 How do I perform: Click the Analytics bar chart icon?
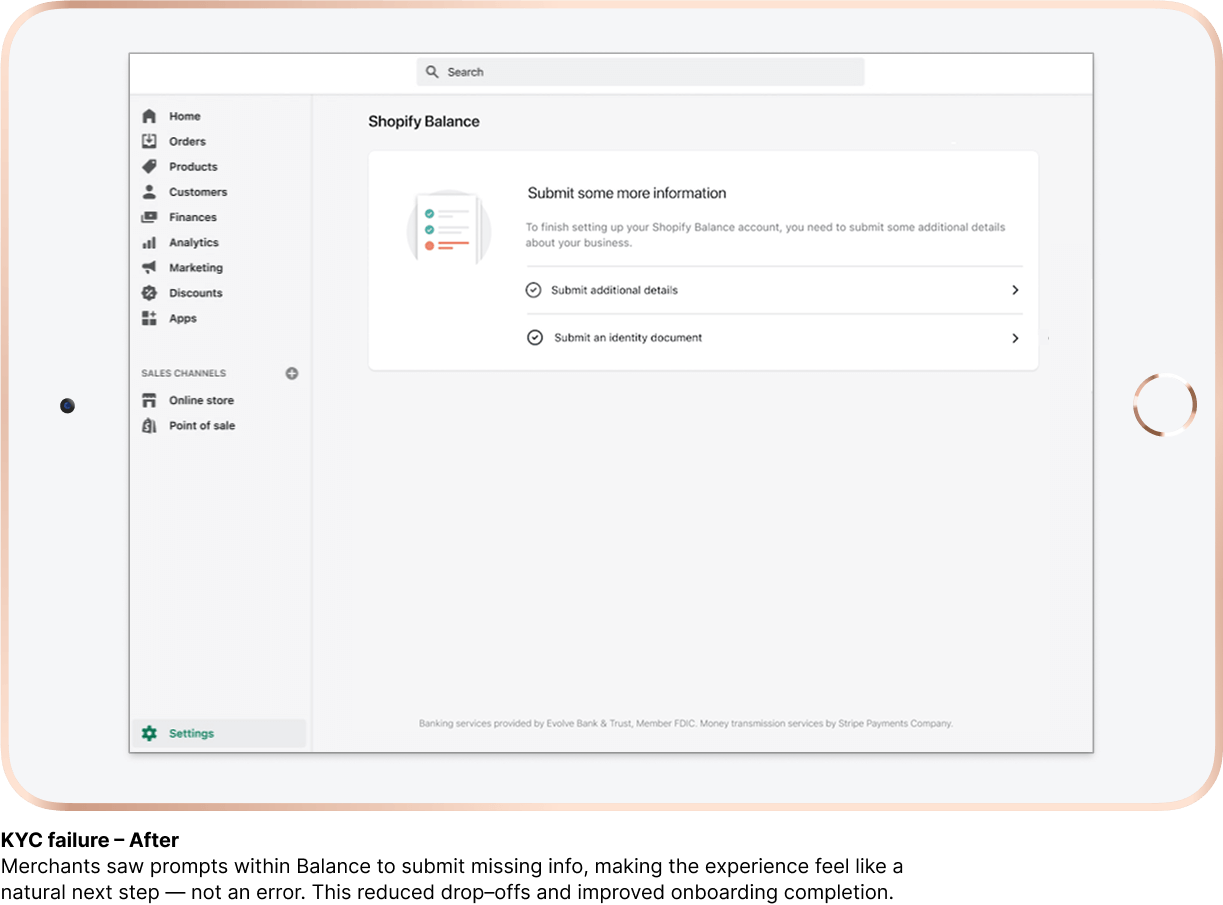point(149,242)
